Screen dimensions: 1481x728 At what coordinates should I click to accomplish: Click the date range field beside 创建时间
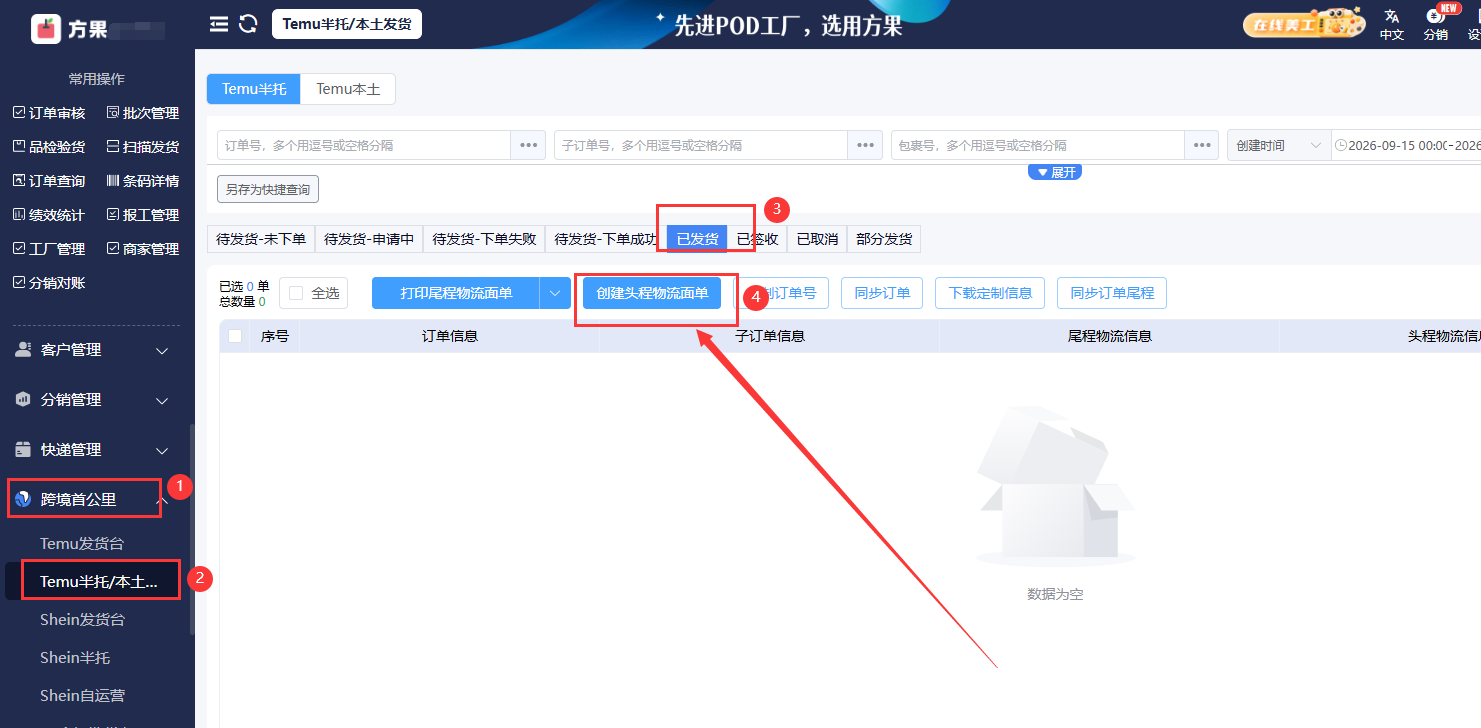point(1406,145)
